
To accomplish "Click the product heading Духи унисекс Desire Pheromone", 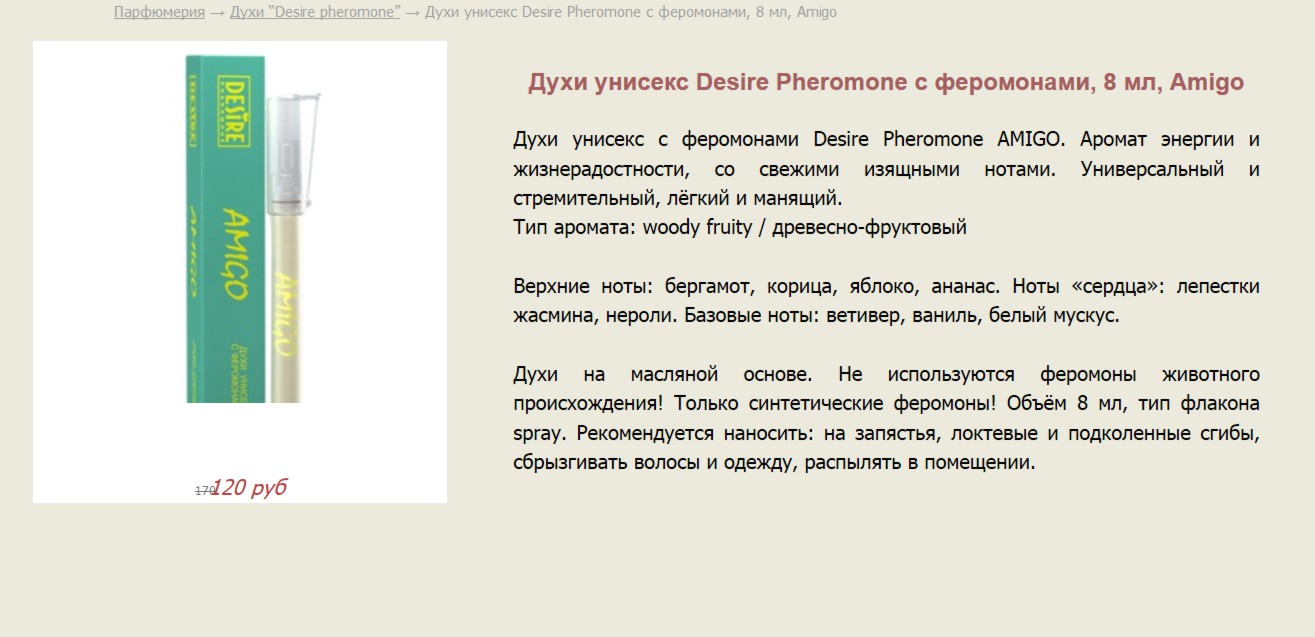I will coord(886,82).
